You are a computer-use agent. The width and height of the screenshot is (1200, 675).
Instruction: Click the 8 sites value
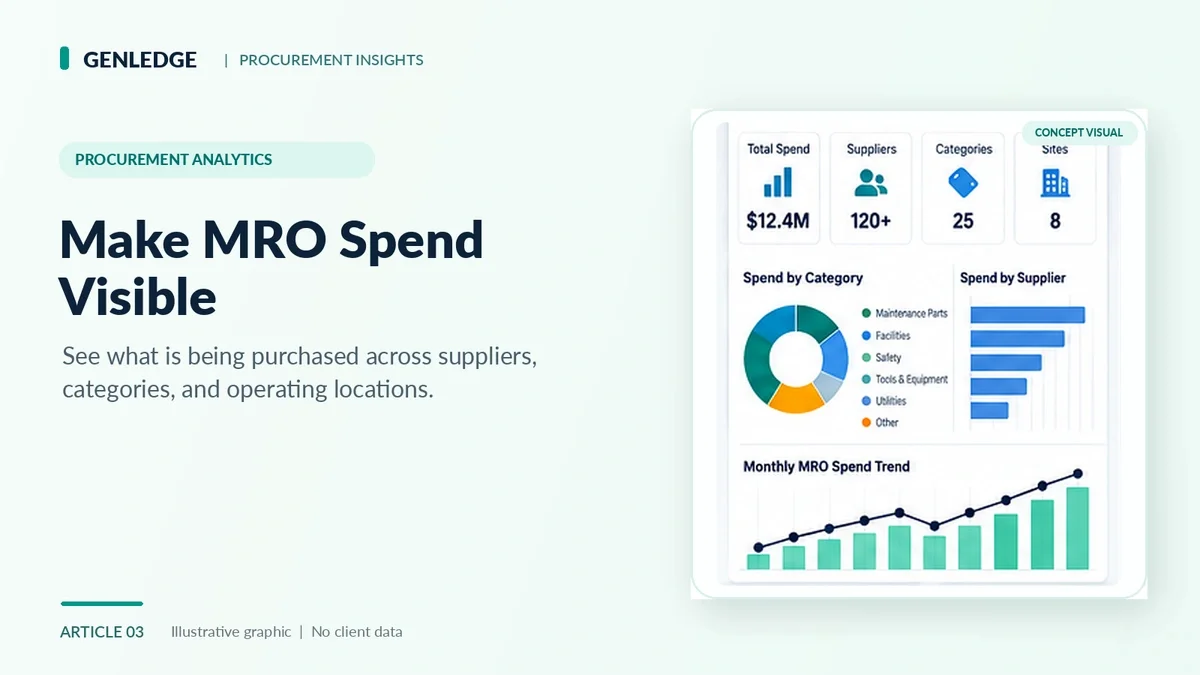(x=1055, y=221)
